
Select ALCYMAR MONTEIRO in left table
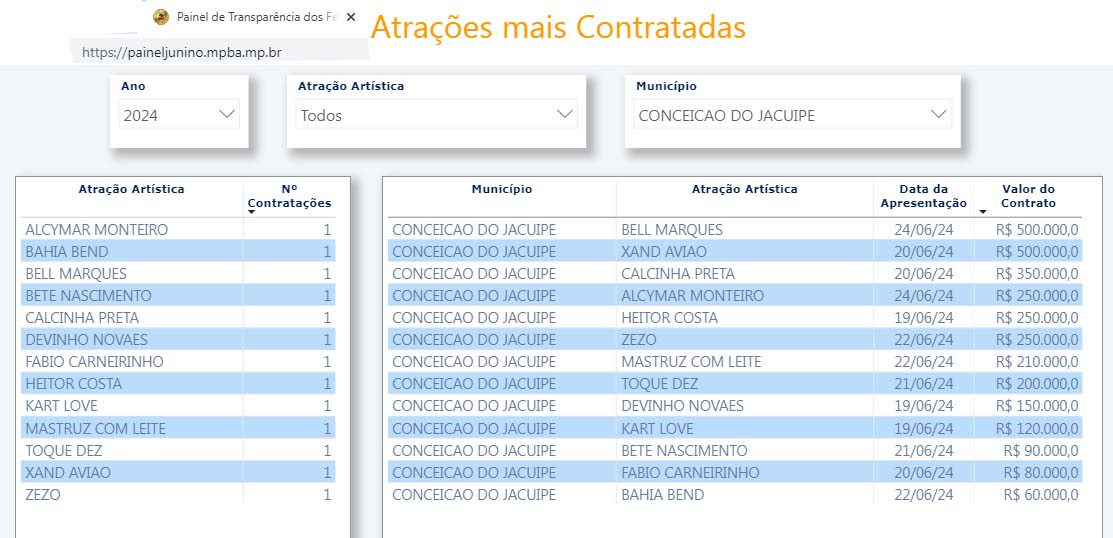177,229
